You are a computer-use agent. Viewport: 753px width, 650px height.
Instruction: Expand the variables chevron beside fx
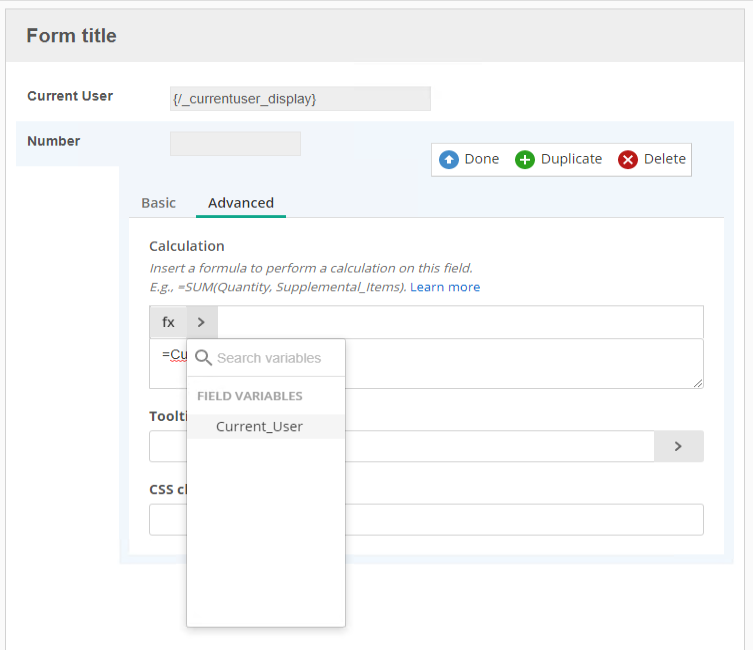tap(202, 322)
